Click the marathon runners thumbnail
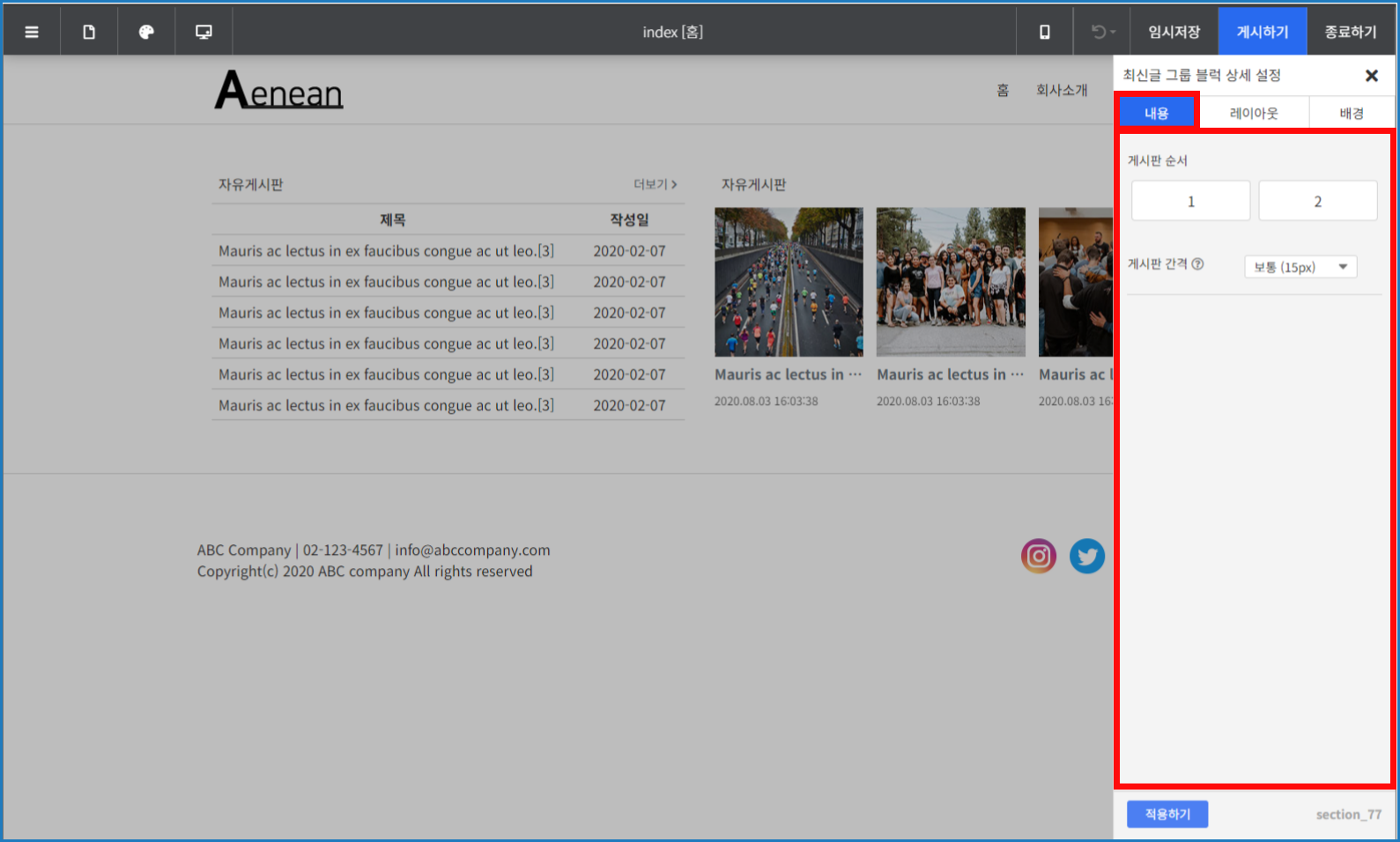The image size is (1400, 842). (789, 282)
